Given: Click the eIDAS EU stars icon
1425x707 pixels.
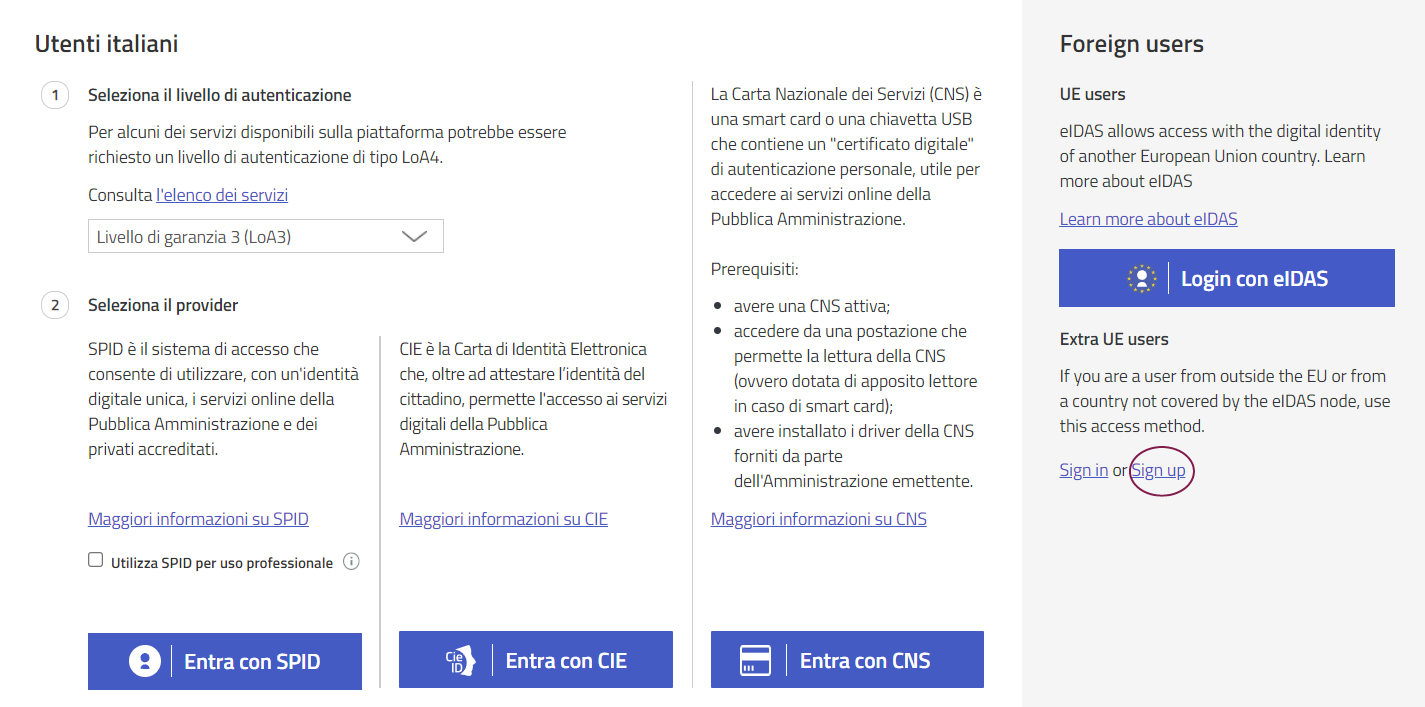Looking at the screenshot, I should [1140, 278].
